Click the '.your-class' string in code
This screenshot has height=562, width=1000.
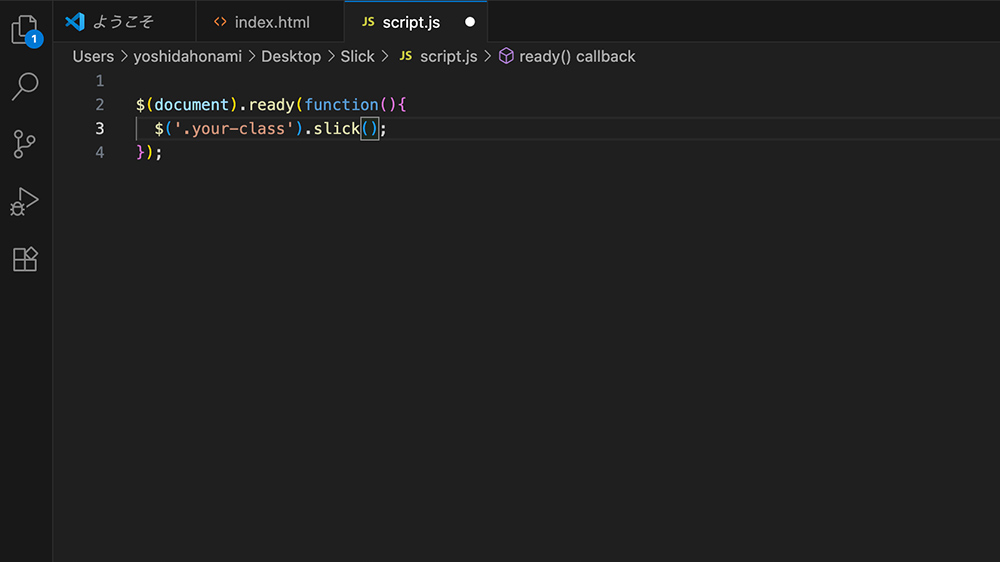(x=233, y=129)
